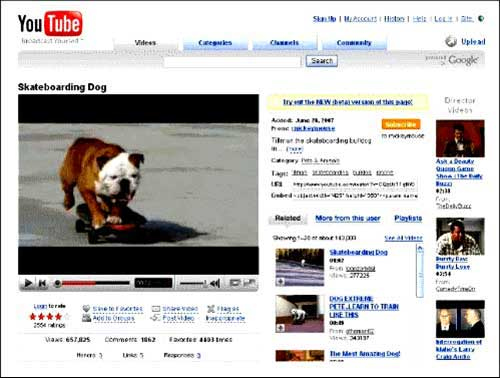The image size is (500, 378).
Task: Adjust the video progress seek bar
Action: point(92,283)
